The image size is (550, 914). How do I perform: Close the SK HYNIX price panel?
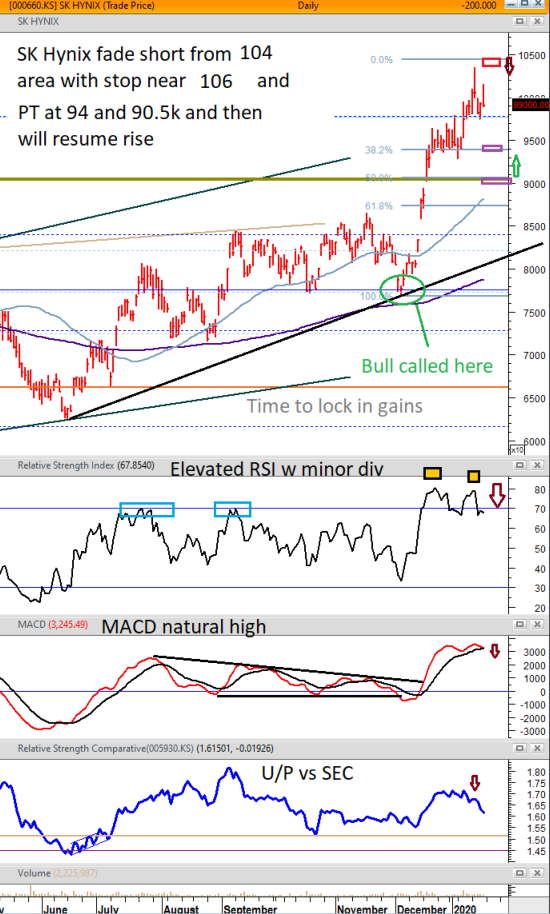537,22
